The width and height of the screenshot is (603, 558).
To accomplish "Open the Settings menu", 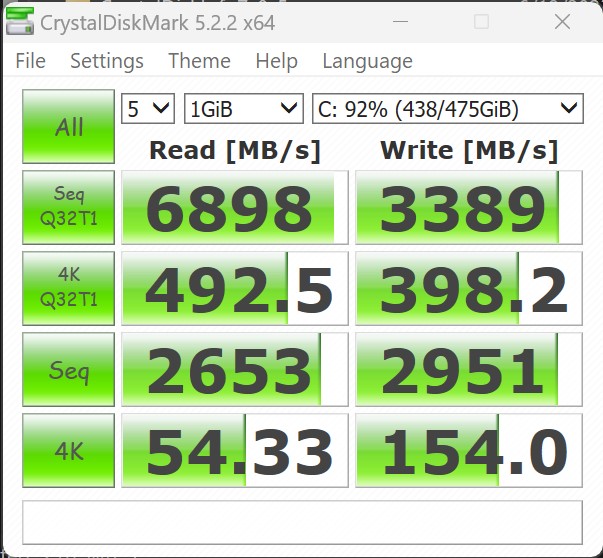I will 107,62.
